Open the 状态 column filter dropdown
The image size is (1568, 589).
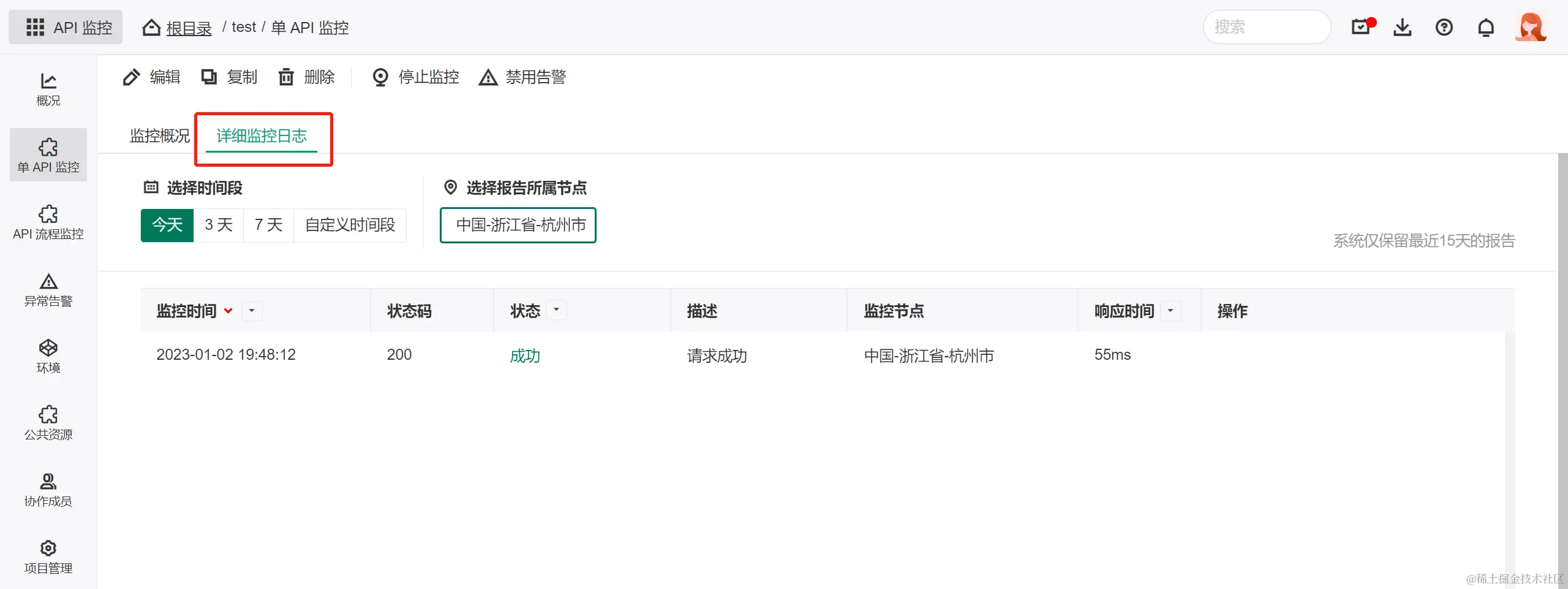click(x=556, y=310)
